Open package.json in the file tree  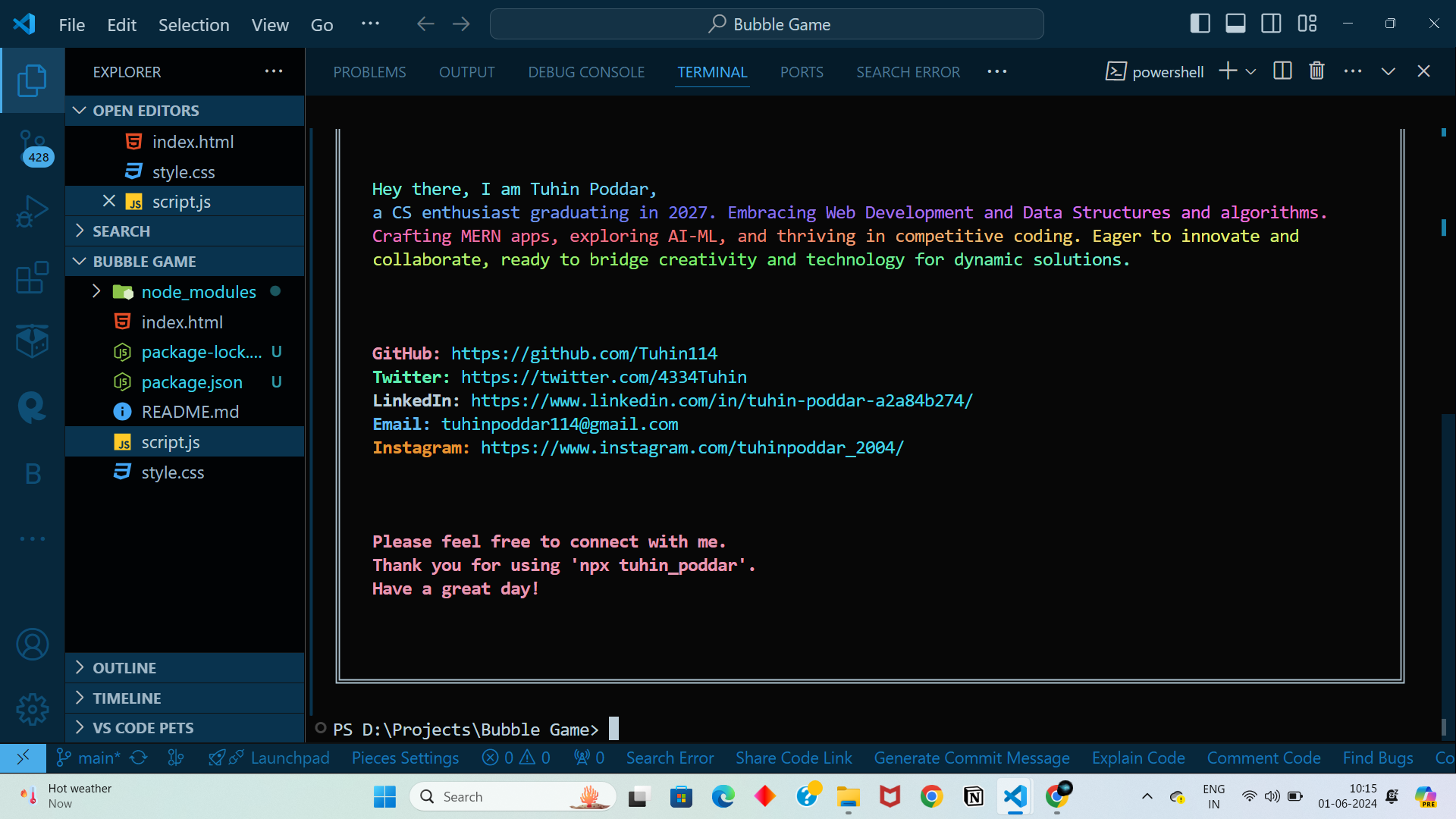pyautogui.click(x=185, y=382)
